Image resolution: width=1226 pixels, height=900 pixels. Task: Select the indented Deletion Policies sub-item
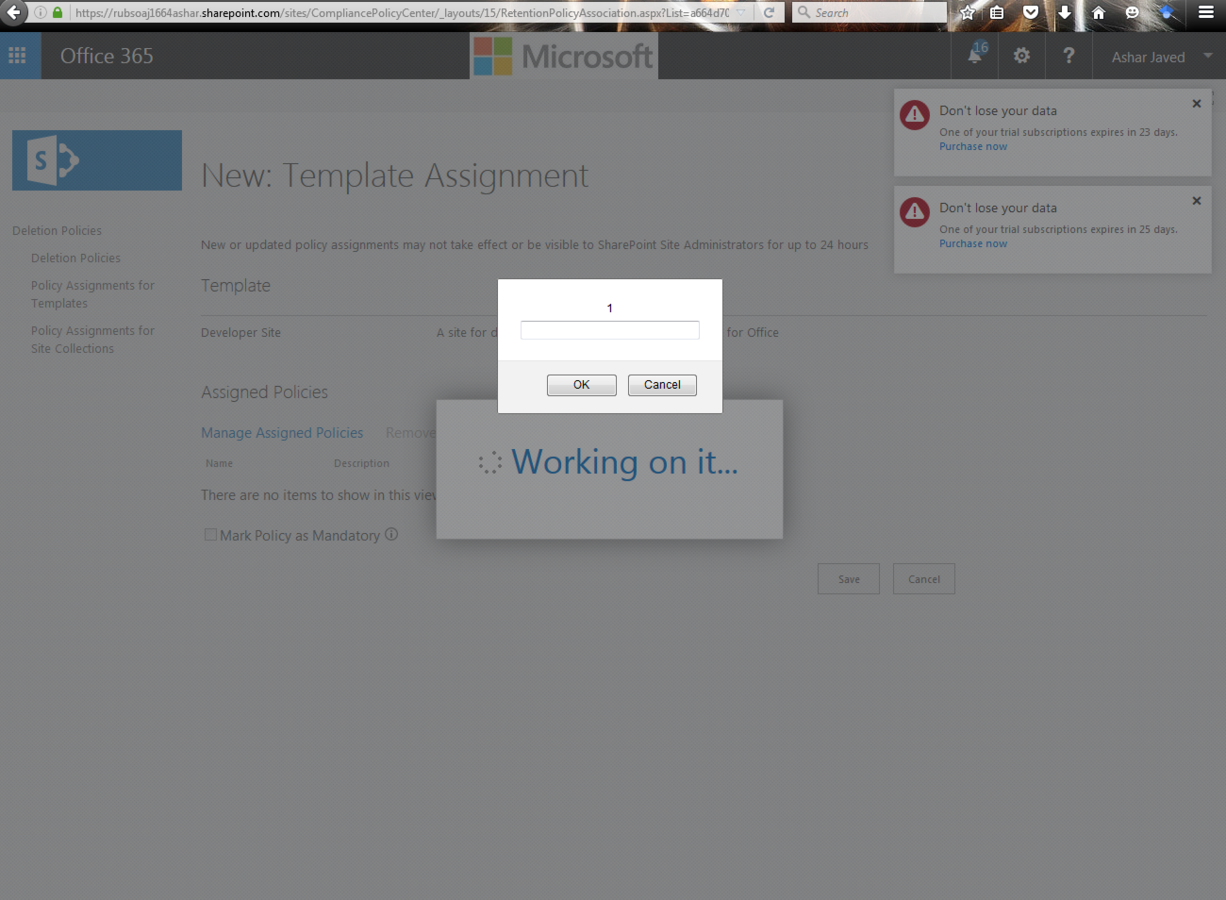[75, 258]
